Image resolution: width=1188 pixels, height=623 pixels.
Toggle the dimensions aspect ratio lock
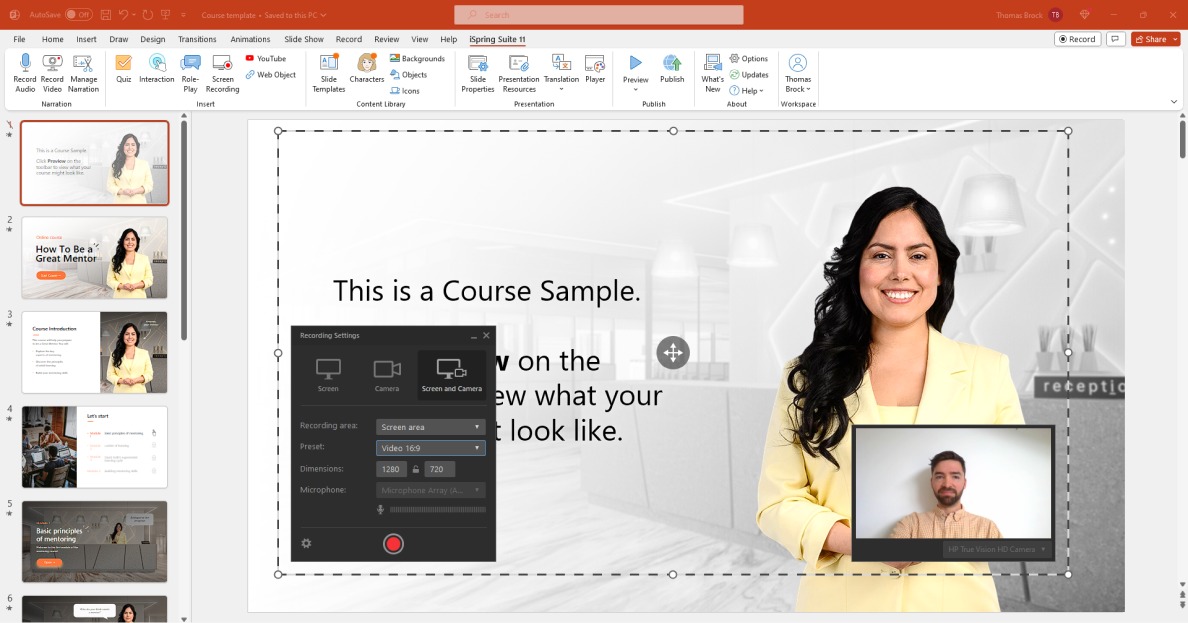[x=414, y=468]
